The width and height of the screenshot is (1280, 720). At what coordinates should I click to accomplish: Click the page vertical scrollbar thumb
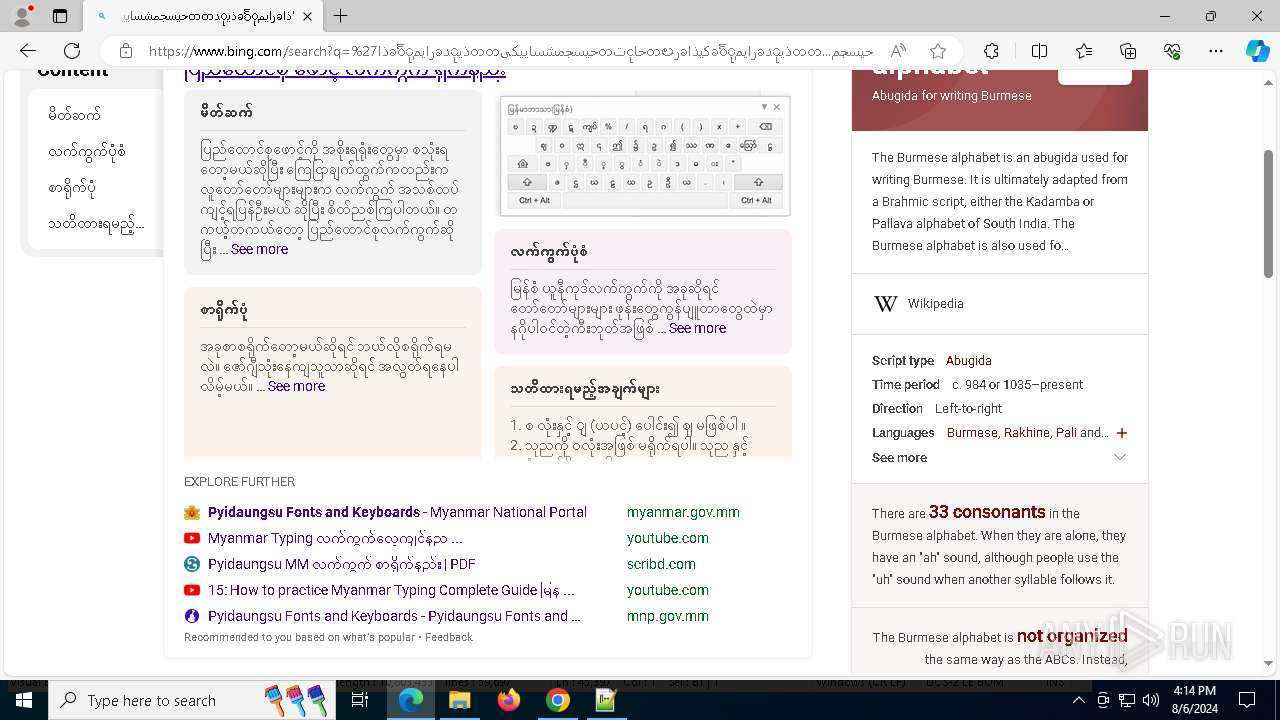pyautogui.click(x=1268, y=213)
